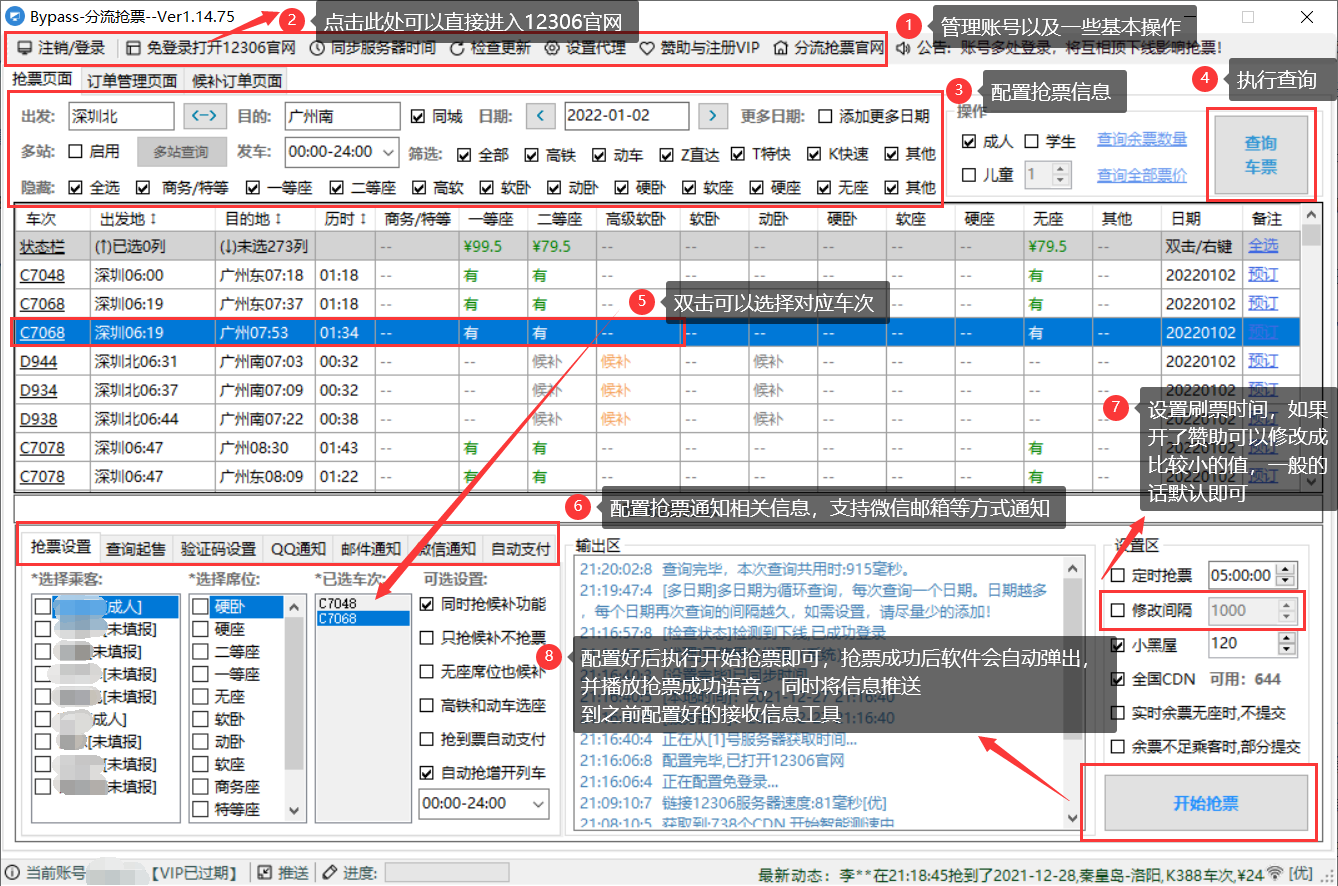Click the date field showing 2022-01-02
This screenshot has height=886, width=1338.
[x=626, y=116]
